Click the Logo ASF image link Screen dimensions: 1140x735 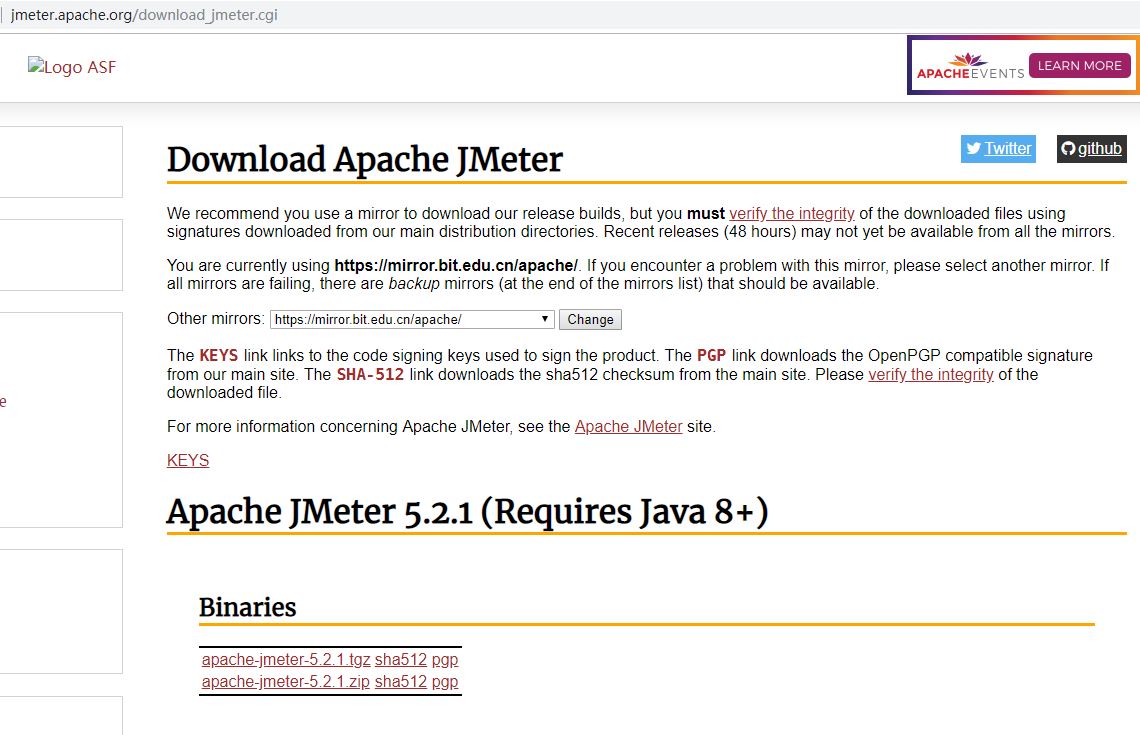pyautogui.click(x=72, y=67)
